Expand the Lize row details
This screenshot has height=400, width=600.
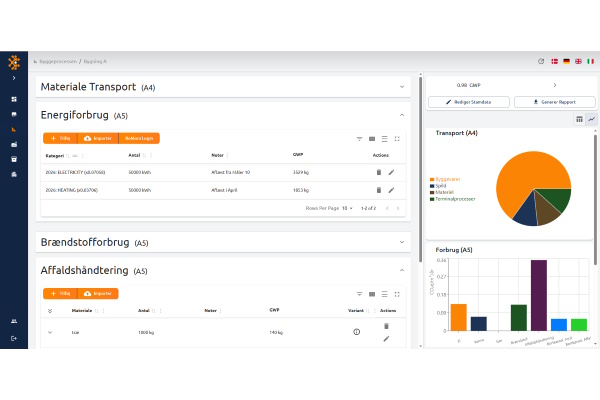[50, 331]
